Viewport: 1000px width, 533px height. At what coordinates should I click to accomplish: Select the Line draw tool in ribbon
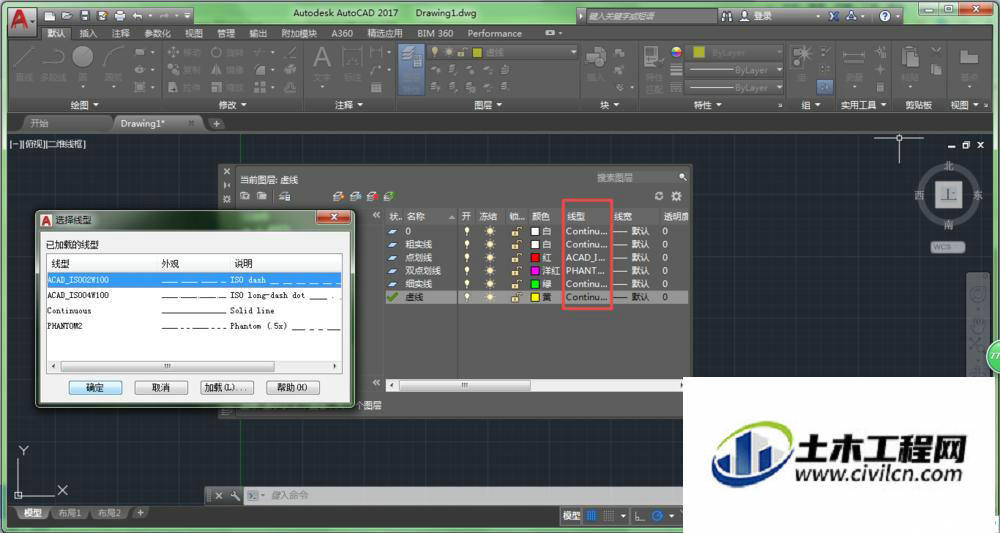[x=24, y=57]
